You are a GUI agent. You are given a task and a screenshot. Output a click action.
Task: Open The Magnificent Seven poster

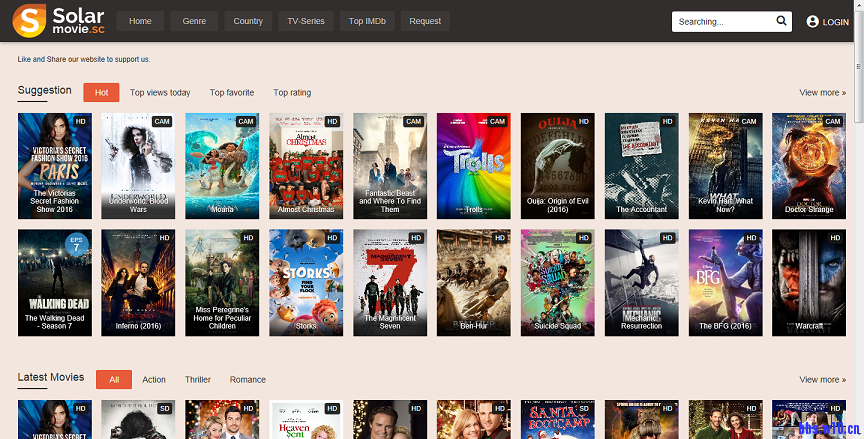[390, 283]
